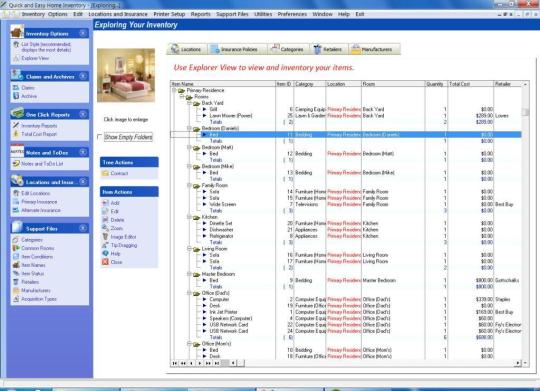Click the Delete item action icon
540x391 pixels.
pyautogui.click(x=105, y=220)
